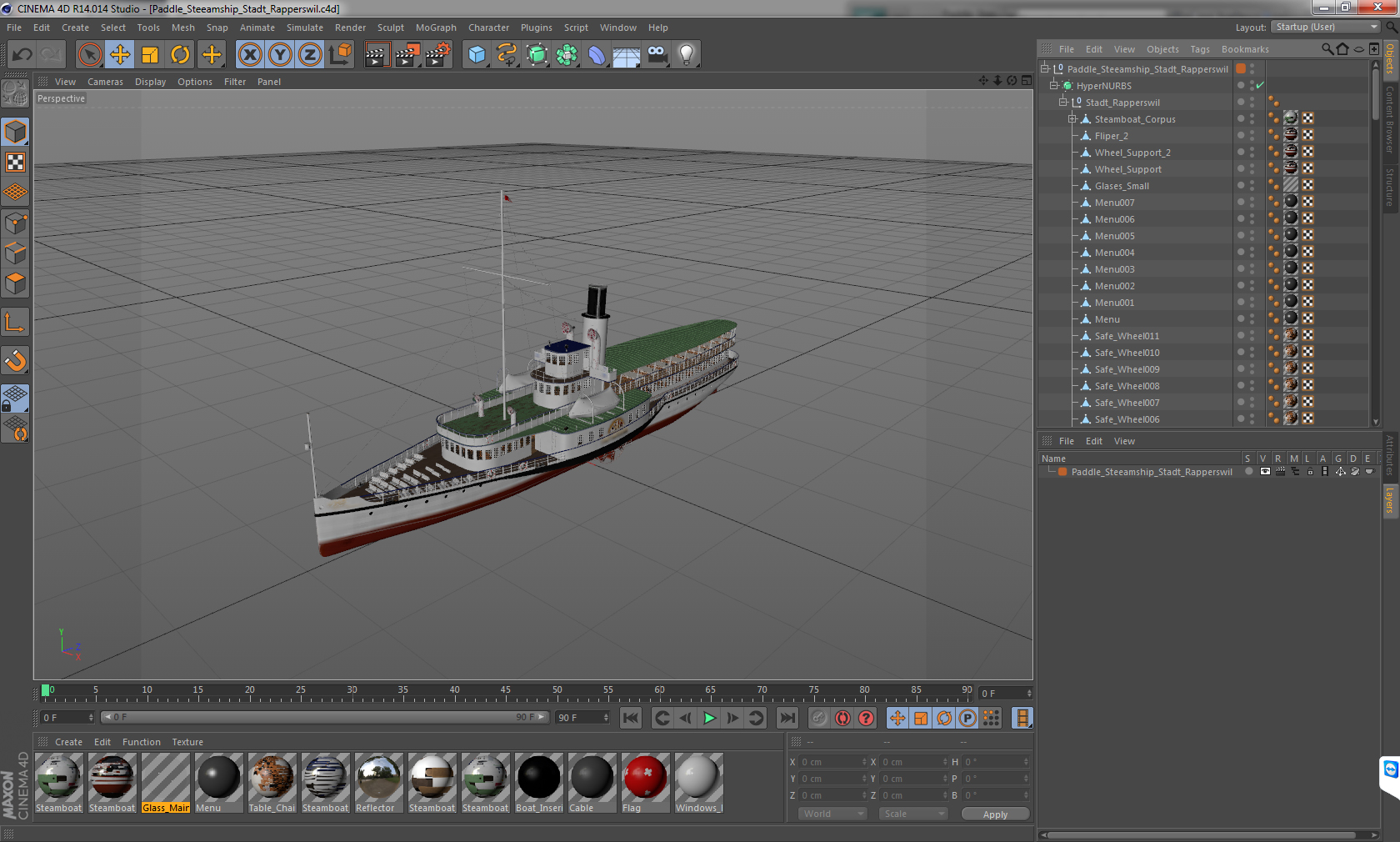Open the Array modeling objects icon
The height and width of the screenshot is (842, 1400).
tap(567, 55)
